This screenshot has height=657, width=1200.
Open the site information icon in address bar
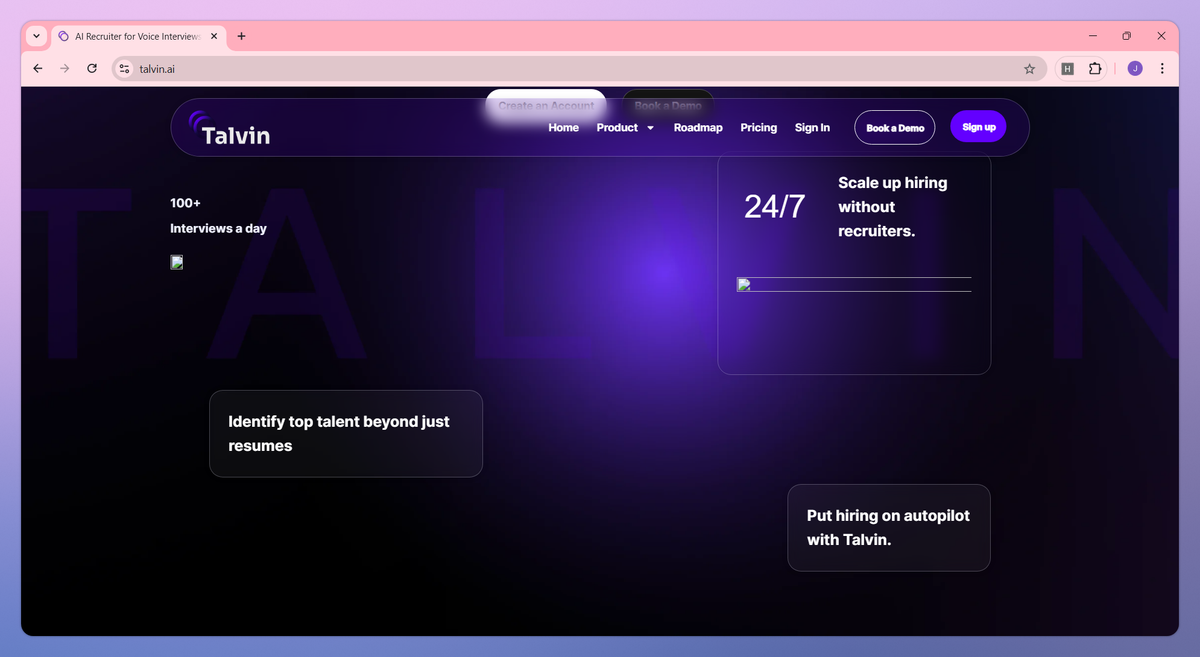click(x=124, y=69)
